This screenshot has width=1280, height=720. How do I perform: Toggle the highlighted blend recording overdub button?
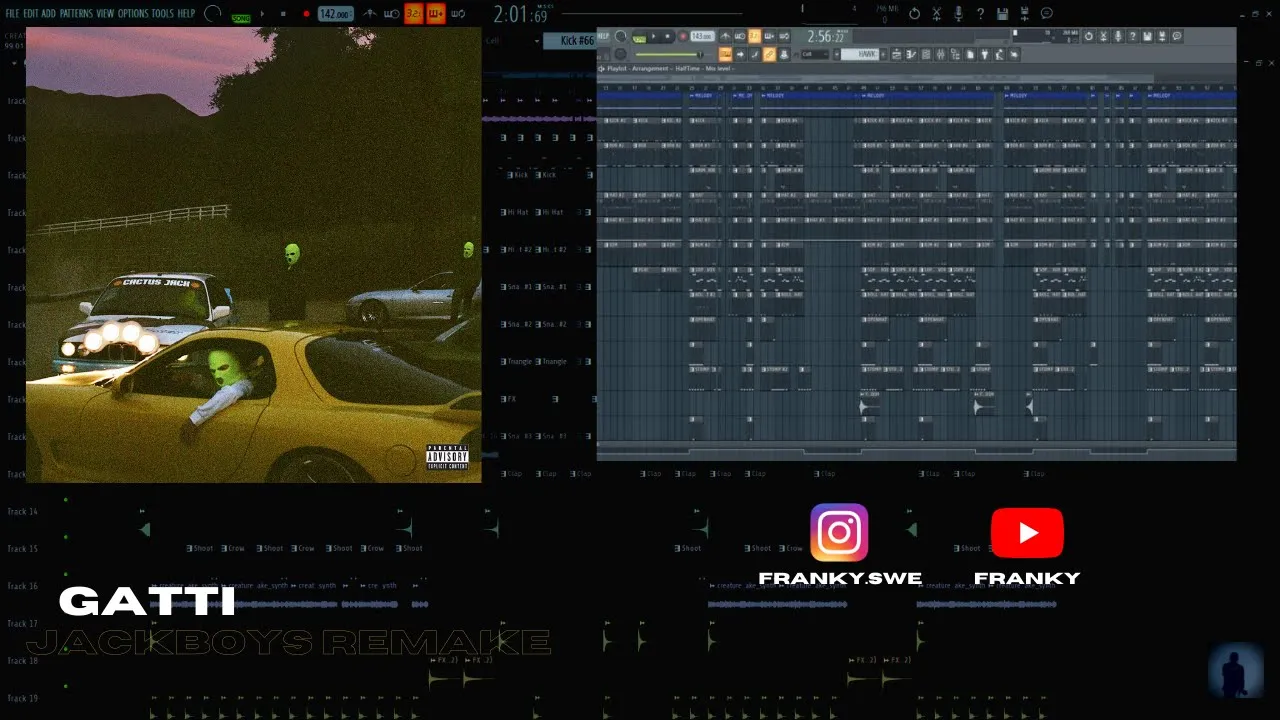pyautogui.click(x=436, y=14)
